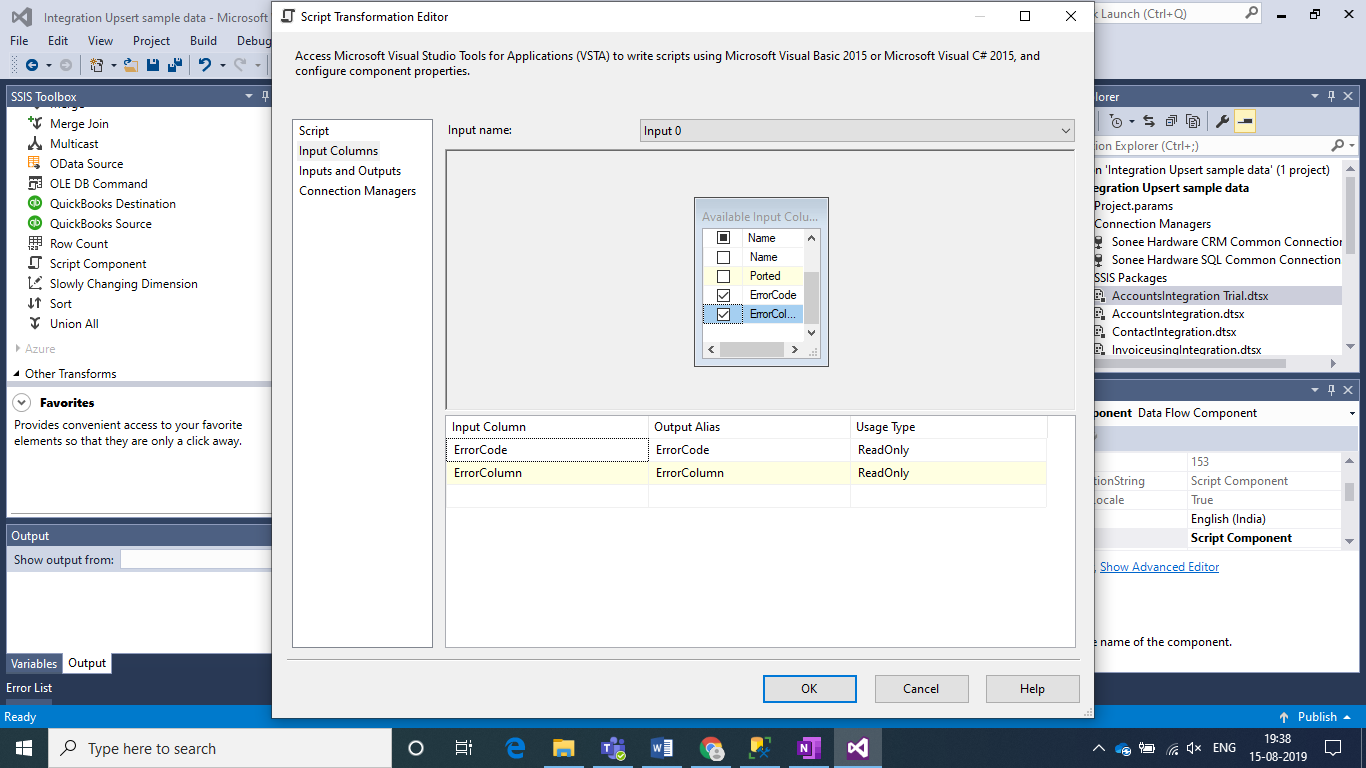The image size is (1366, 768).
Task: Select Script page in editor
Action: [314, 131]
